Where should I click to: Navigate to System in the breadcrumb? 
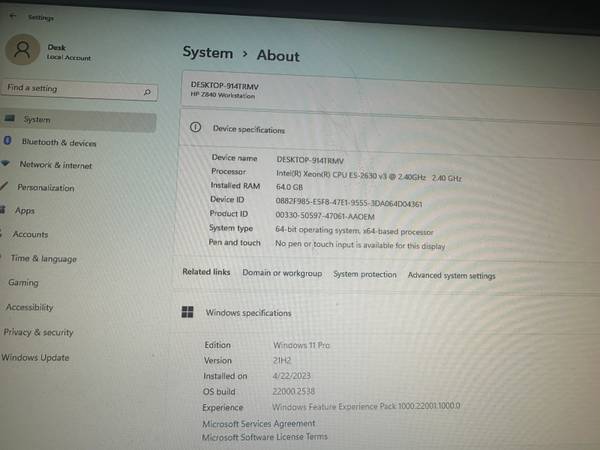[x=207, y=54]
